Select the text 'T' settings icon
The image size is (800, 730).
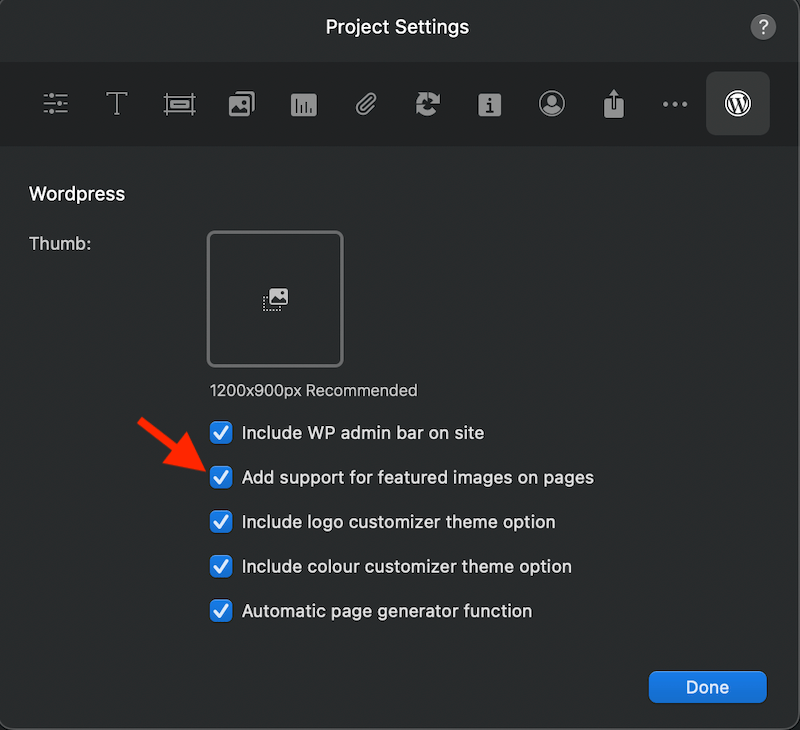pos(117,104)
